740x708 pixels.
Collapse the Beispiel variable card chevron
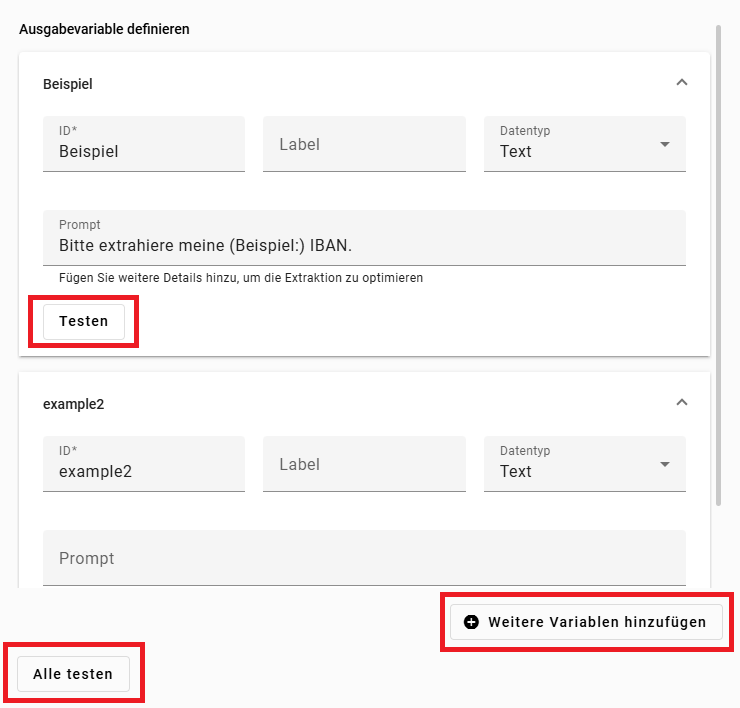pos(682,83)
